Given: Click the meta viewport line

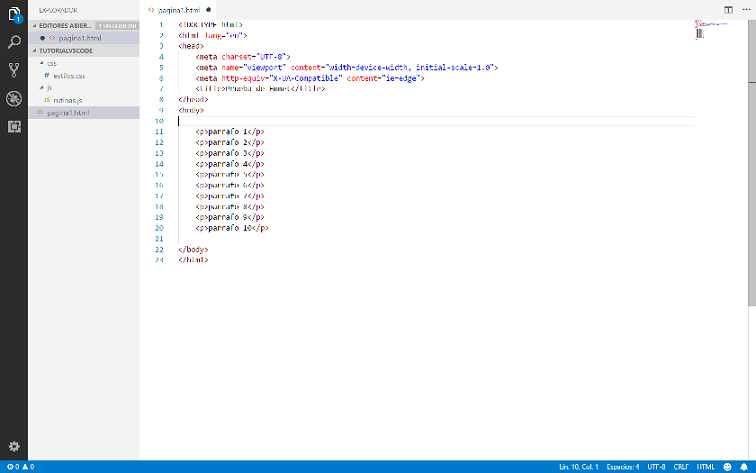Looking at the screenshot, I should (347, 68).
